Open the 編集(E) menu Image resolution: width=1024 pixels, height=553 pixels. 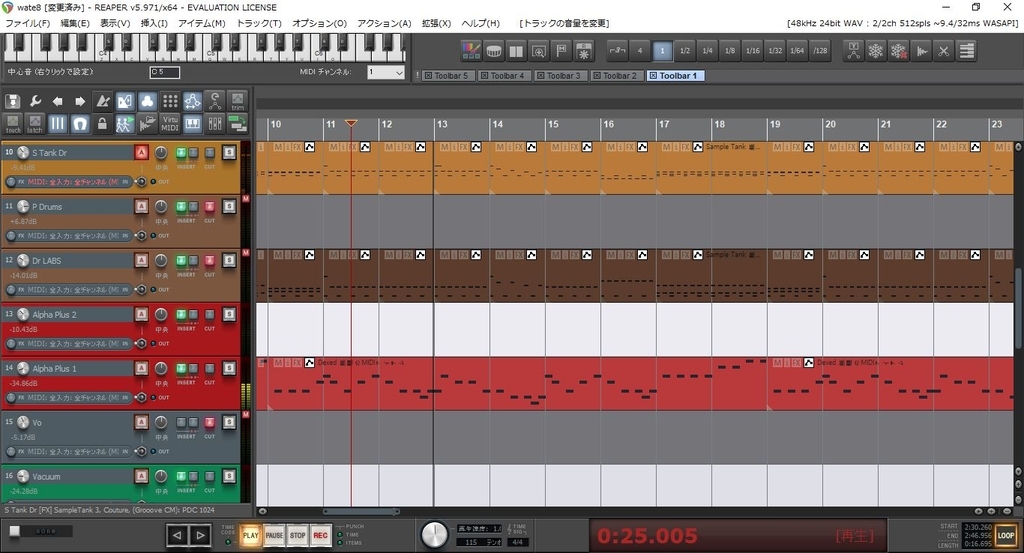pyautogui.click(x=75, y=23)
